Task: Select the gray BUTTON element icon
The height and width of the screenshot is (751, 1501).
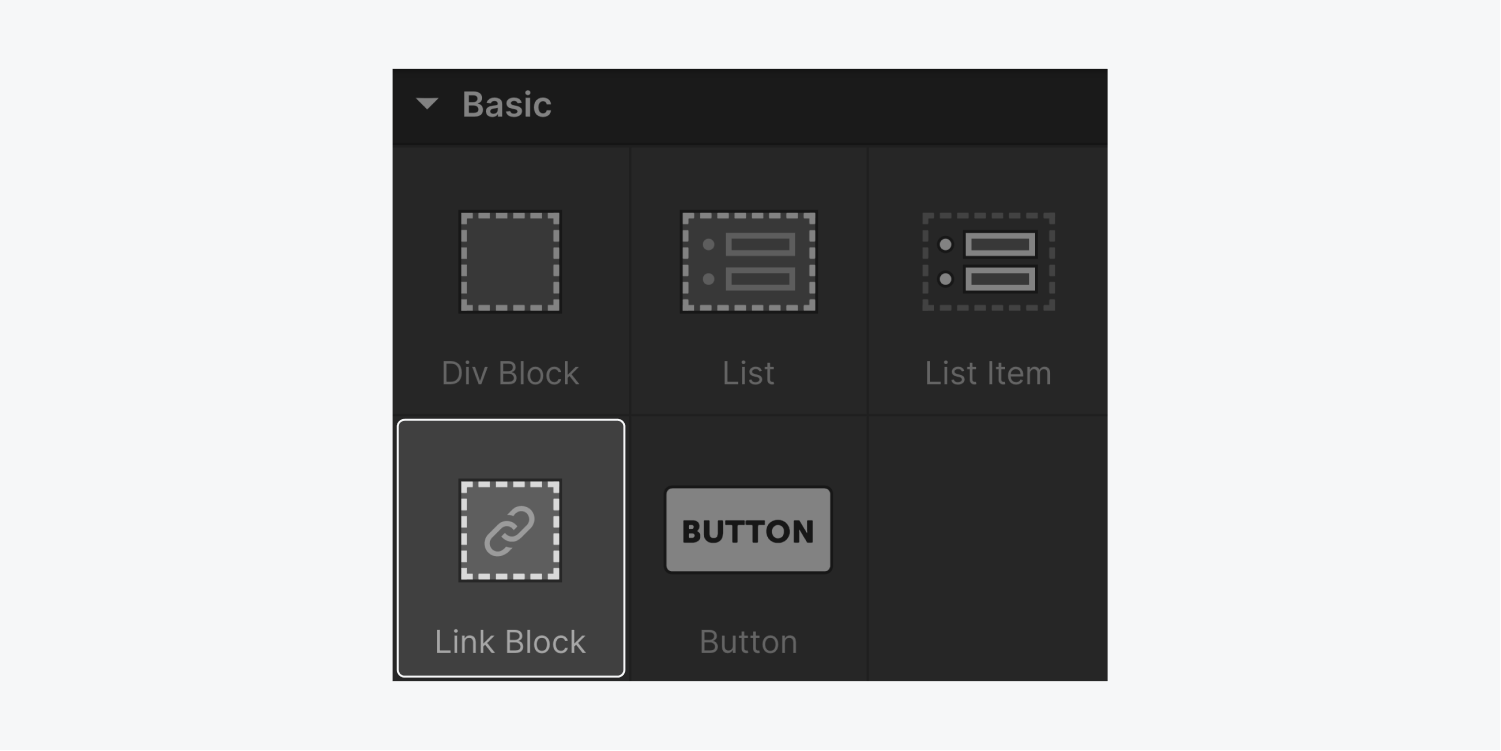Action: [x=749, y=530]
